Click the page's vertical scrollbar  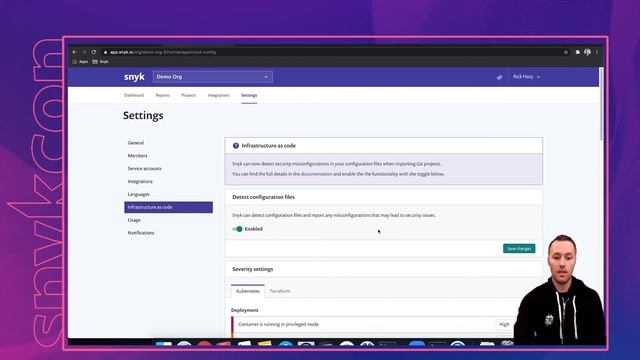coord(601,104)
